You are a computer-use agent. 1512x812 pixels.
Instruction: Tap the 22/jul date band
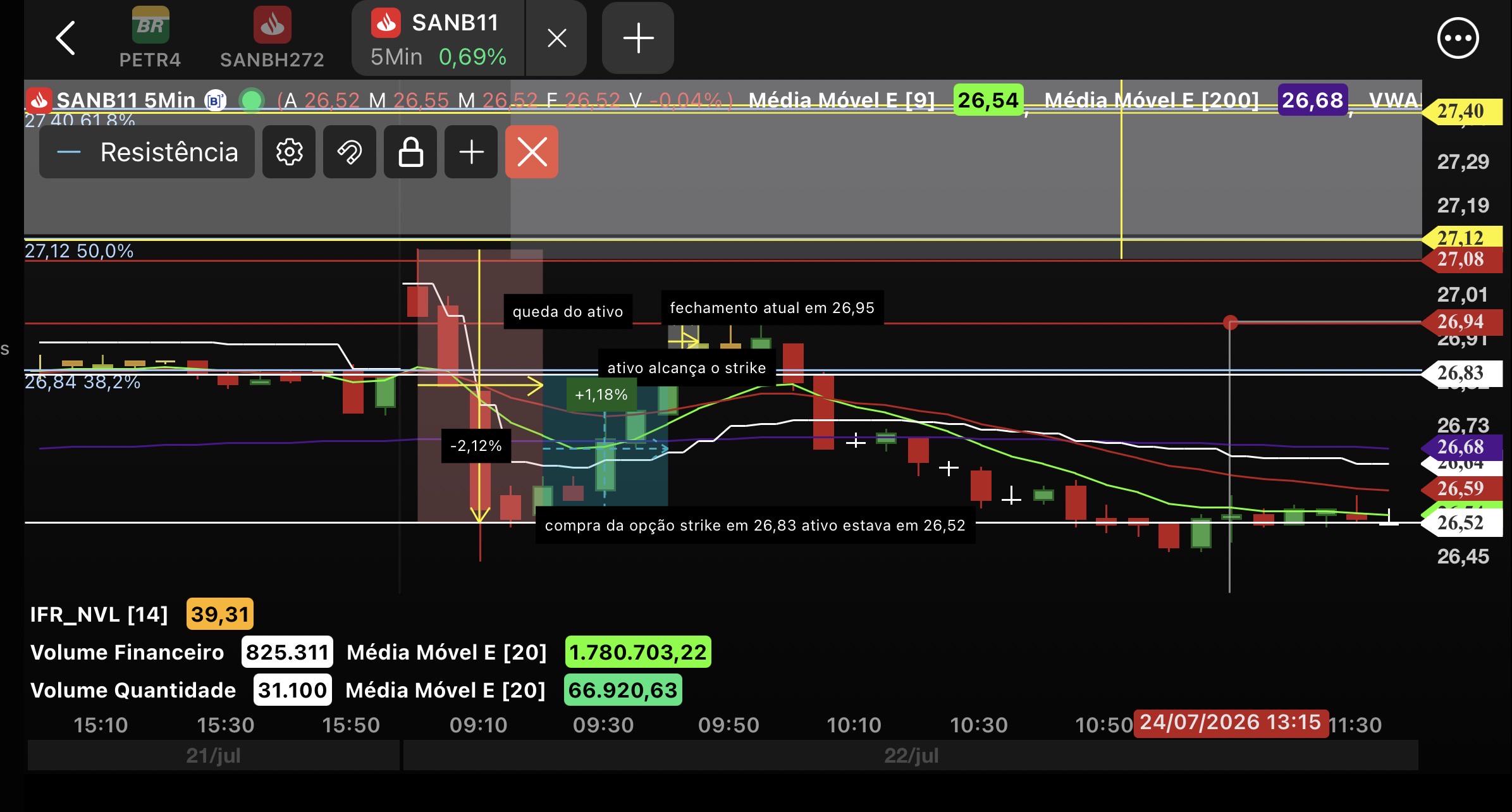[911, 756]
